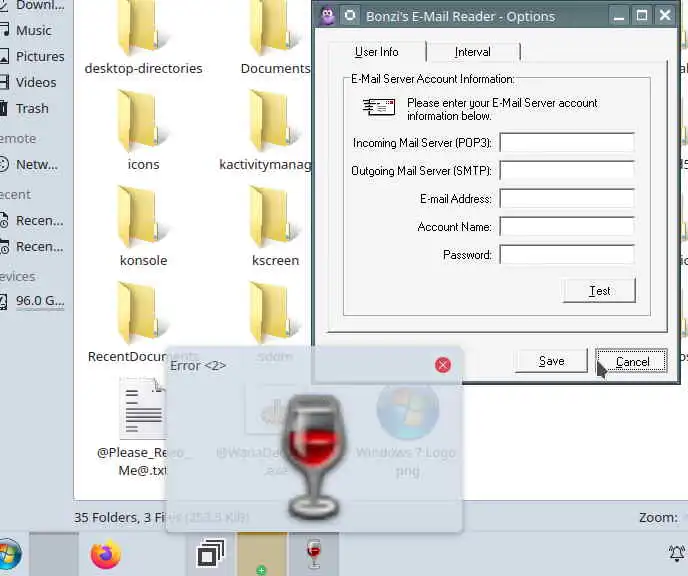688x576 pixels.
Task: Click the mail envelope icon in dialog
Action: 379,107
